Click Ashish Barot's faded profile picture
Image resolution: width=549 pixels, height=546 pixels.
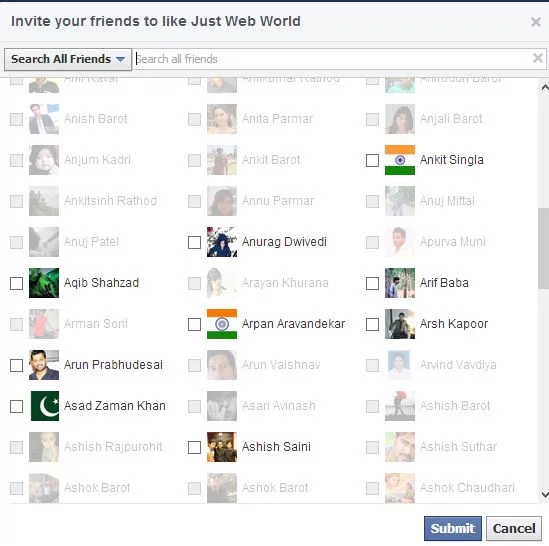400,406
